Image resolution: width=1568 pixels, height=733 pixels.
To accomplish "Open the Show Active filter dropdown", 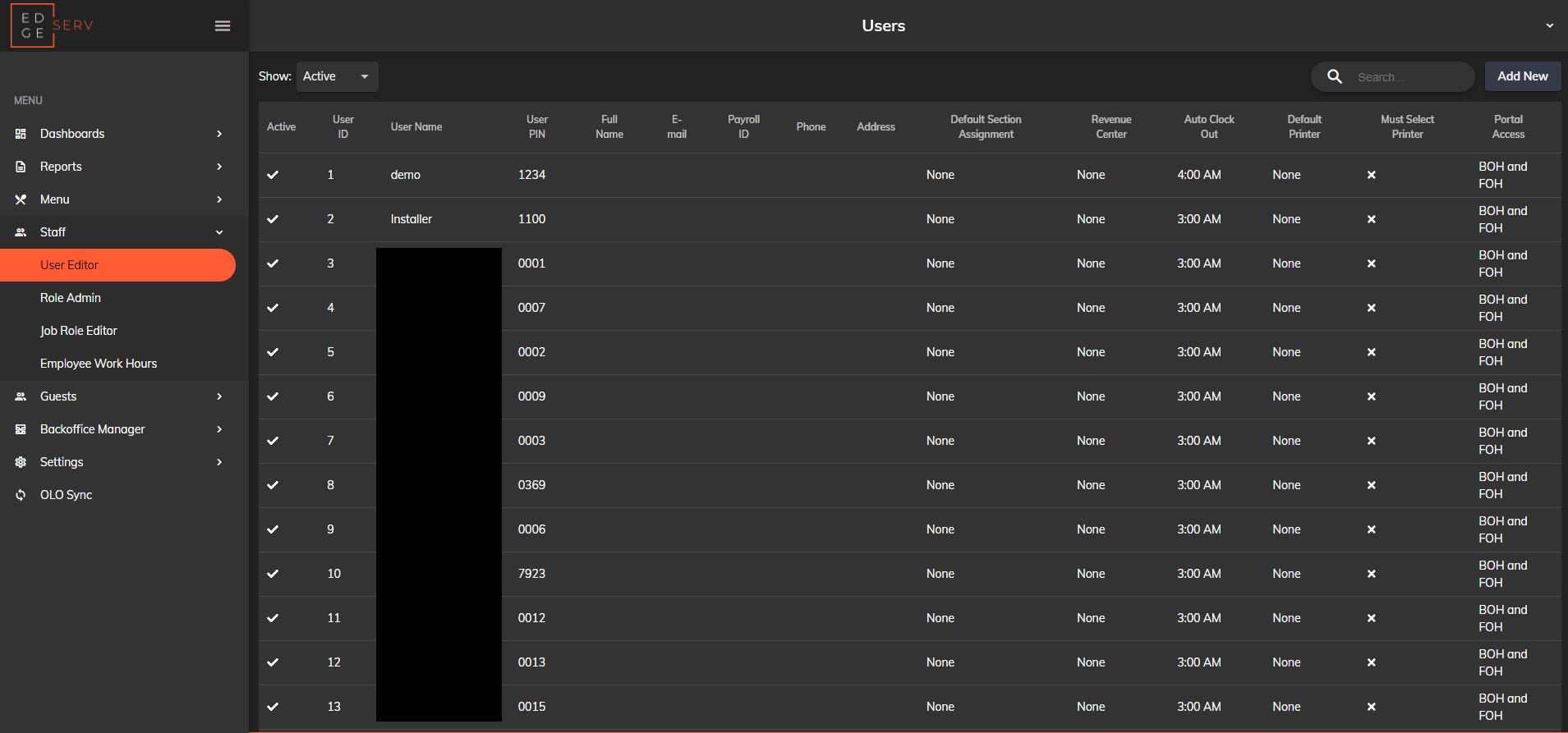I will point(337,76).
